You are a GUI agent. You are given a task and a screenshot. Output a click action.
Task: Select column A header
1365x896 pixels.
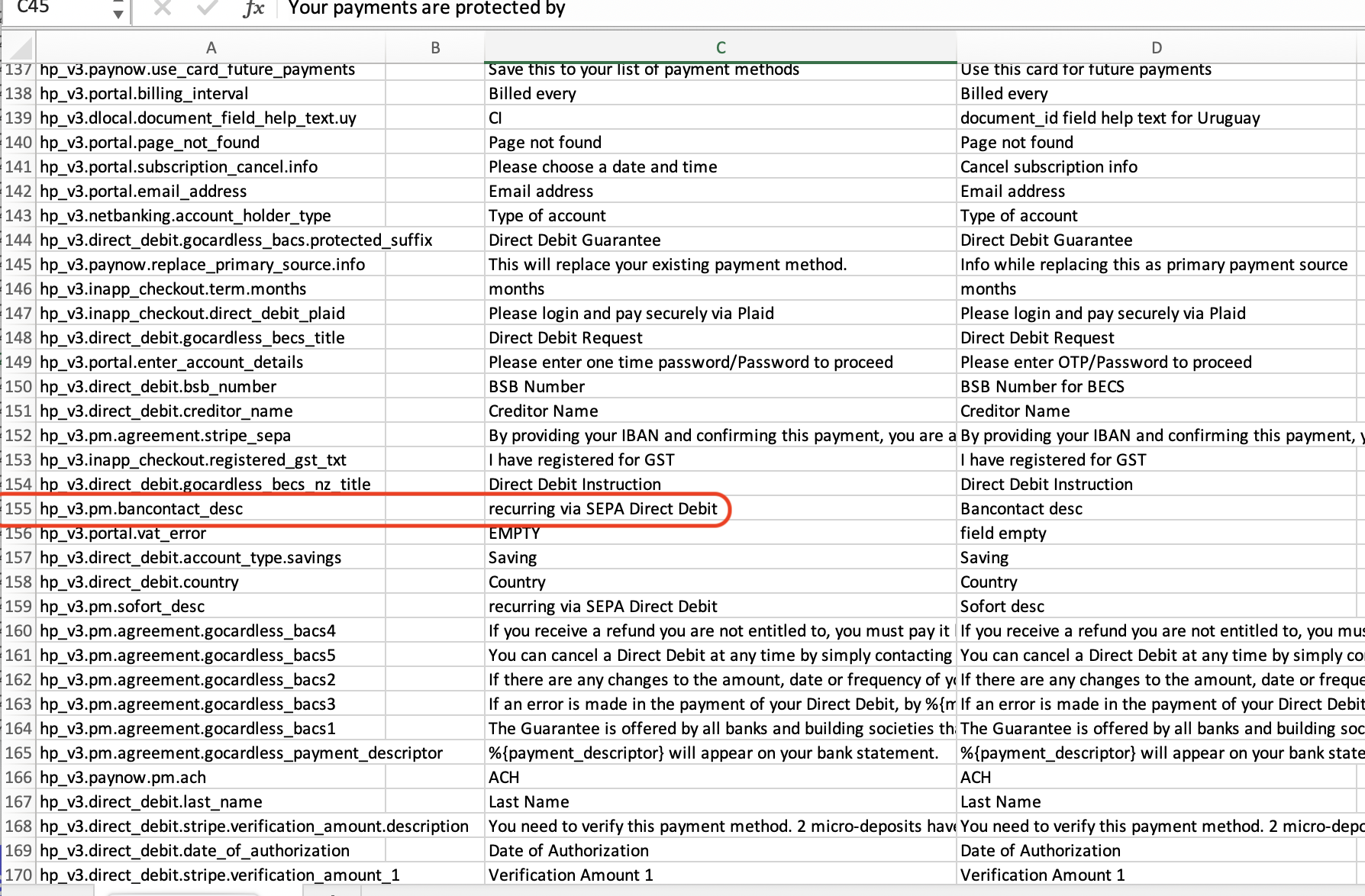point(211,47)
